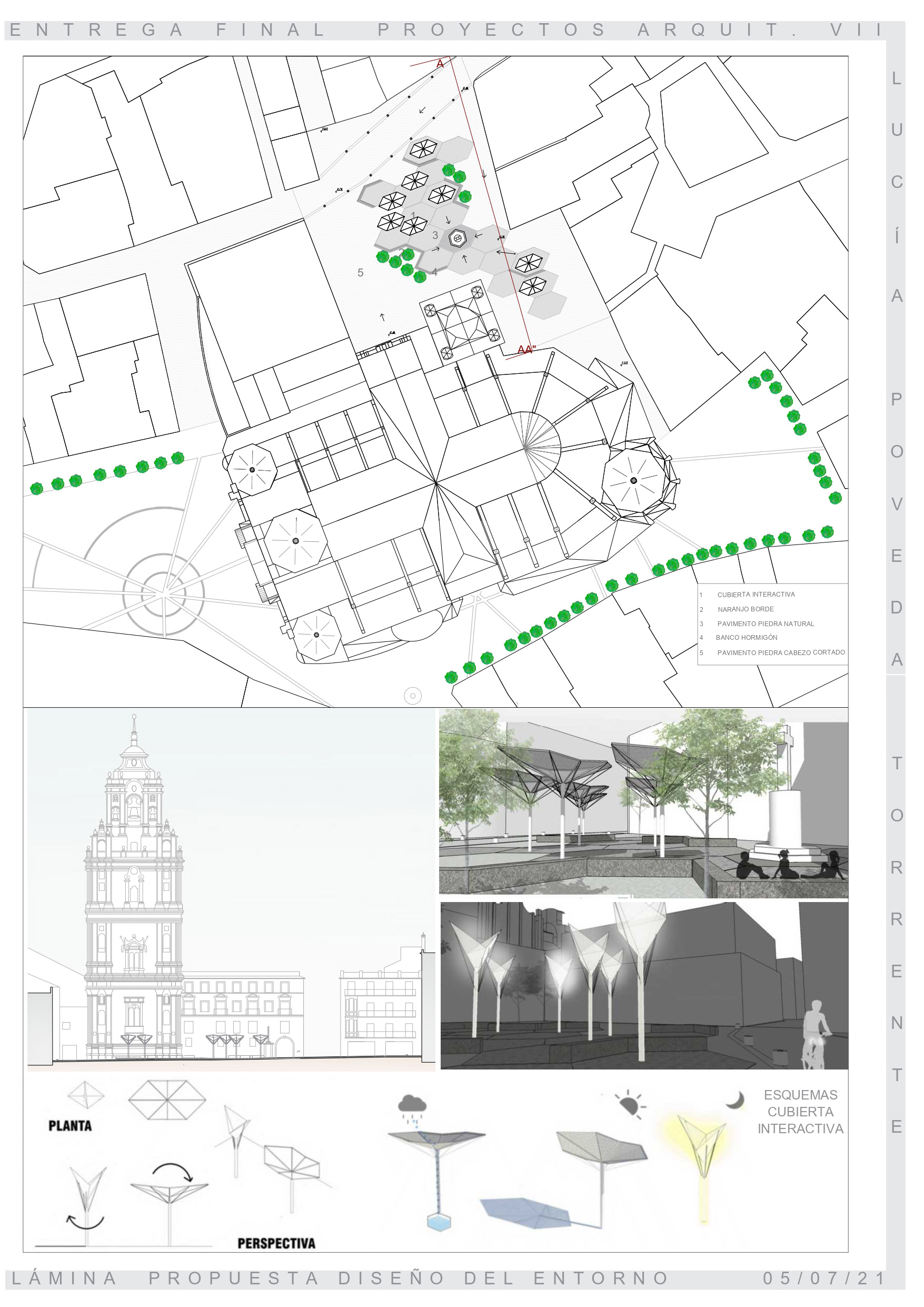This screenshot has width=924, height=1307.
Task: Click the footer 'PROPUESTA DISEÑO DEL ENTORNO'
Action: [408, 1279]
